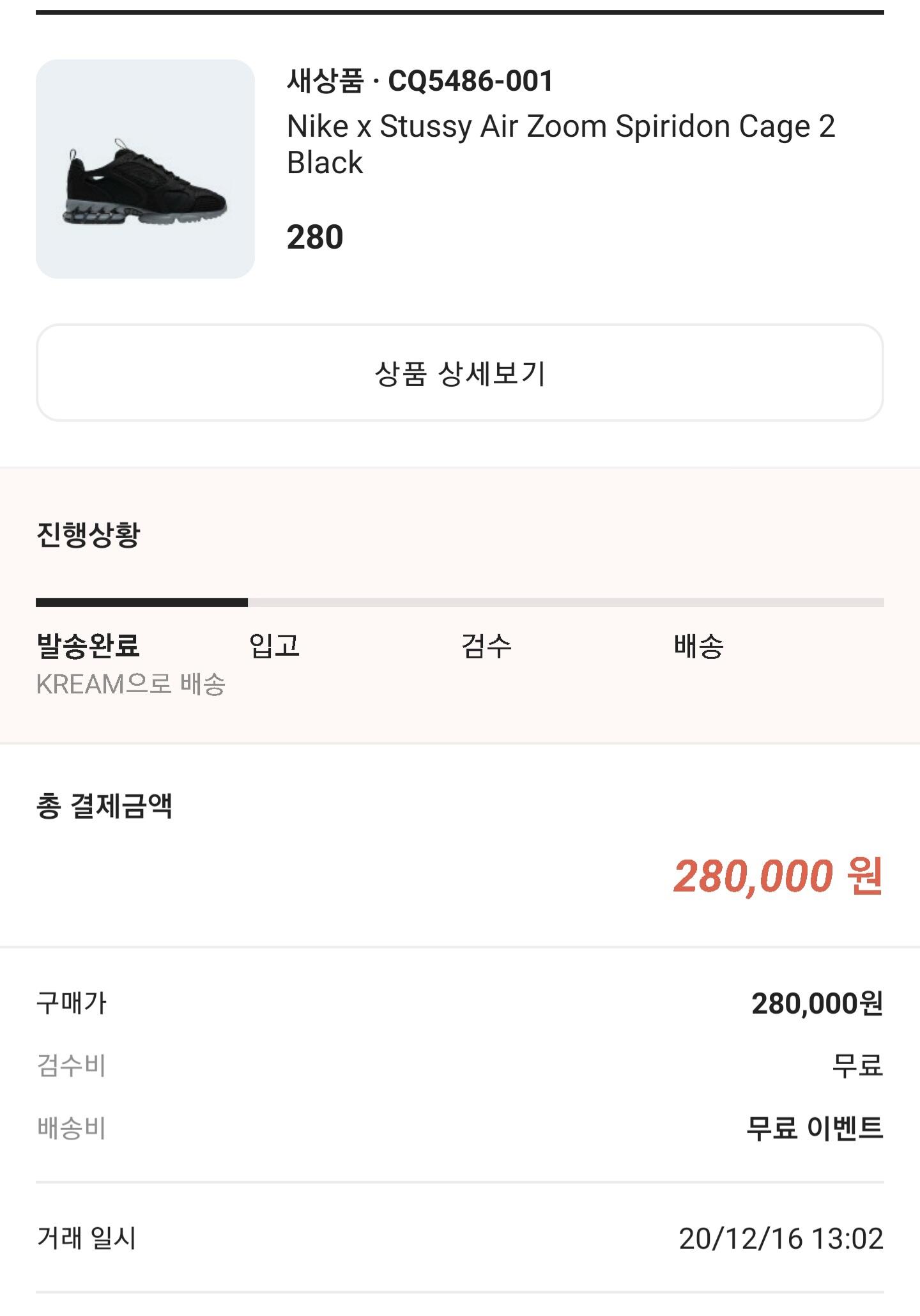Click the 20/12/16 13:02 transaction date
The image size is (920, 1316).
point(781,1239)
